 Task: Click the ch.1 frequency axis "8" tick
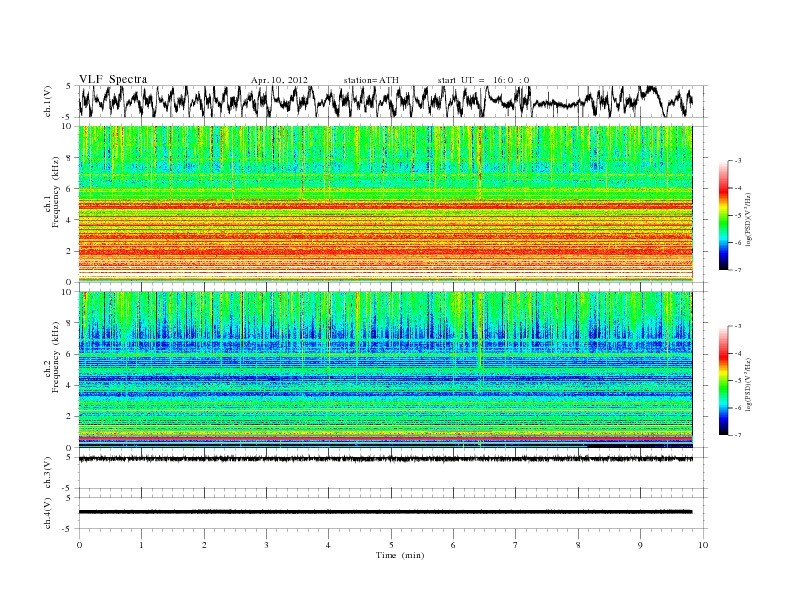click(70, 158)
